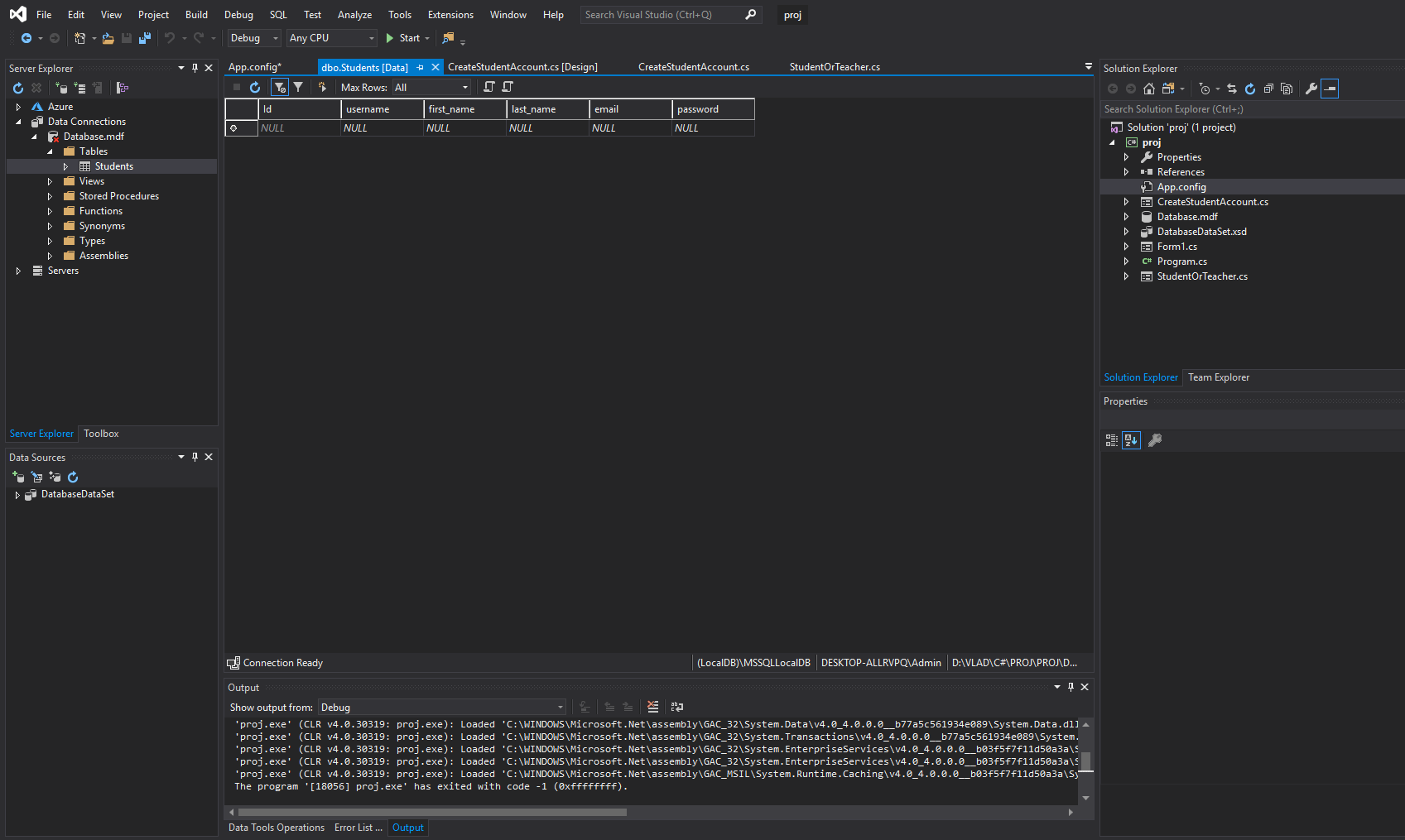Toggle pin on the dbo.Students [Data] tab
The image size is (1405, 840).
click(421, 67)
